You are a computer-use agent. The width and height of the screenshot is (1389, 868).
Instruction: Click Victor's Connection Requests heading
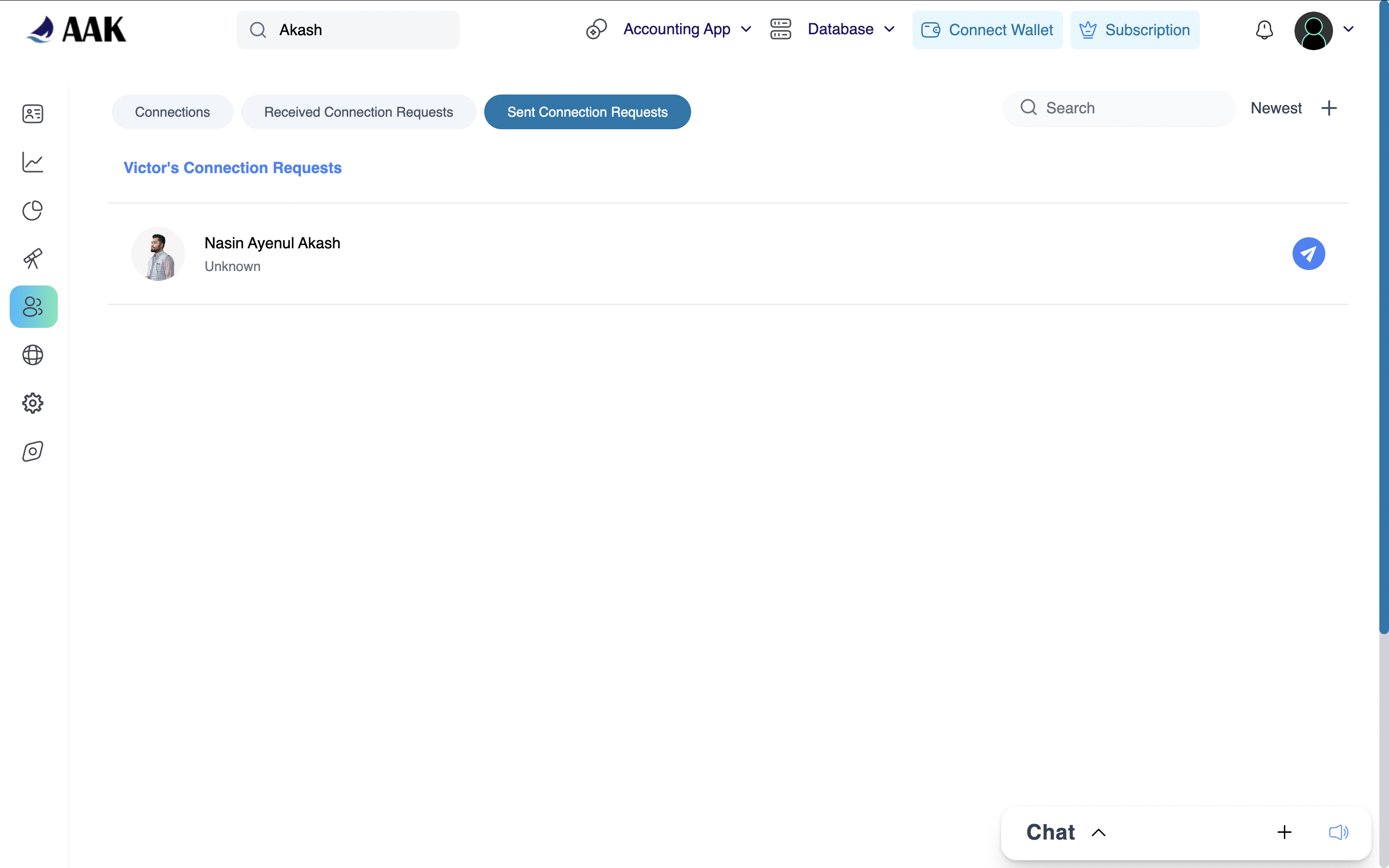pyautogui.click(x=232, y=168)
